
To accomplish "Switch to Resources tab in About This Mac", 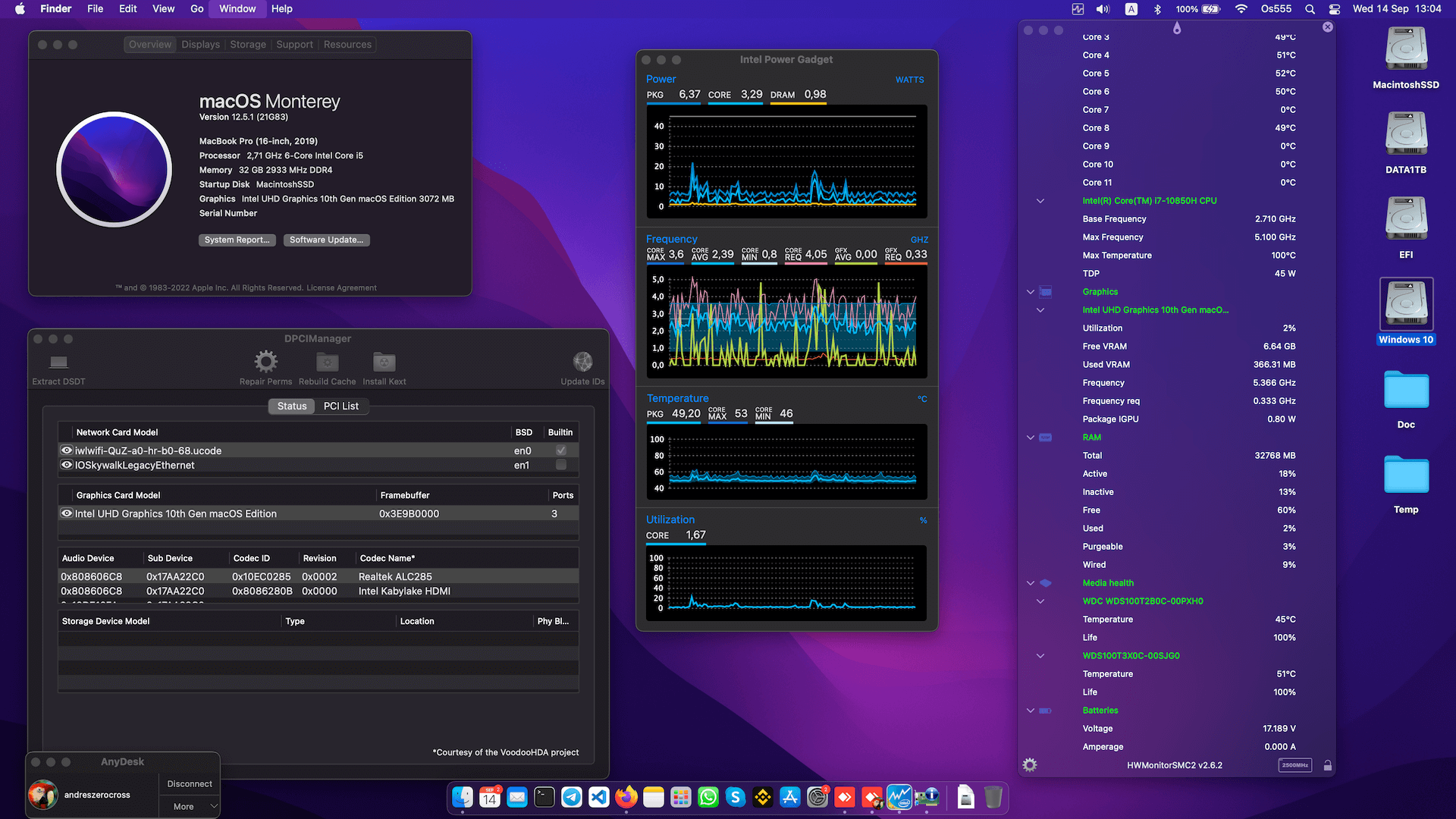I will coord(347,45).
